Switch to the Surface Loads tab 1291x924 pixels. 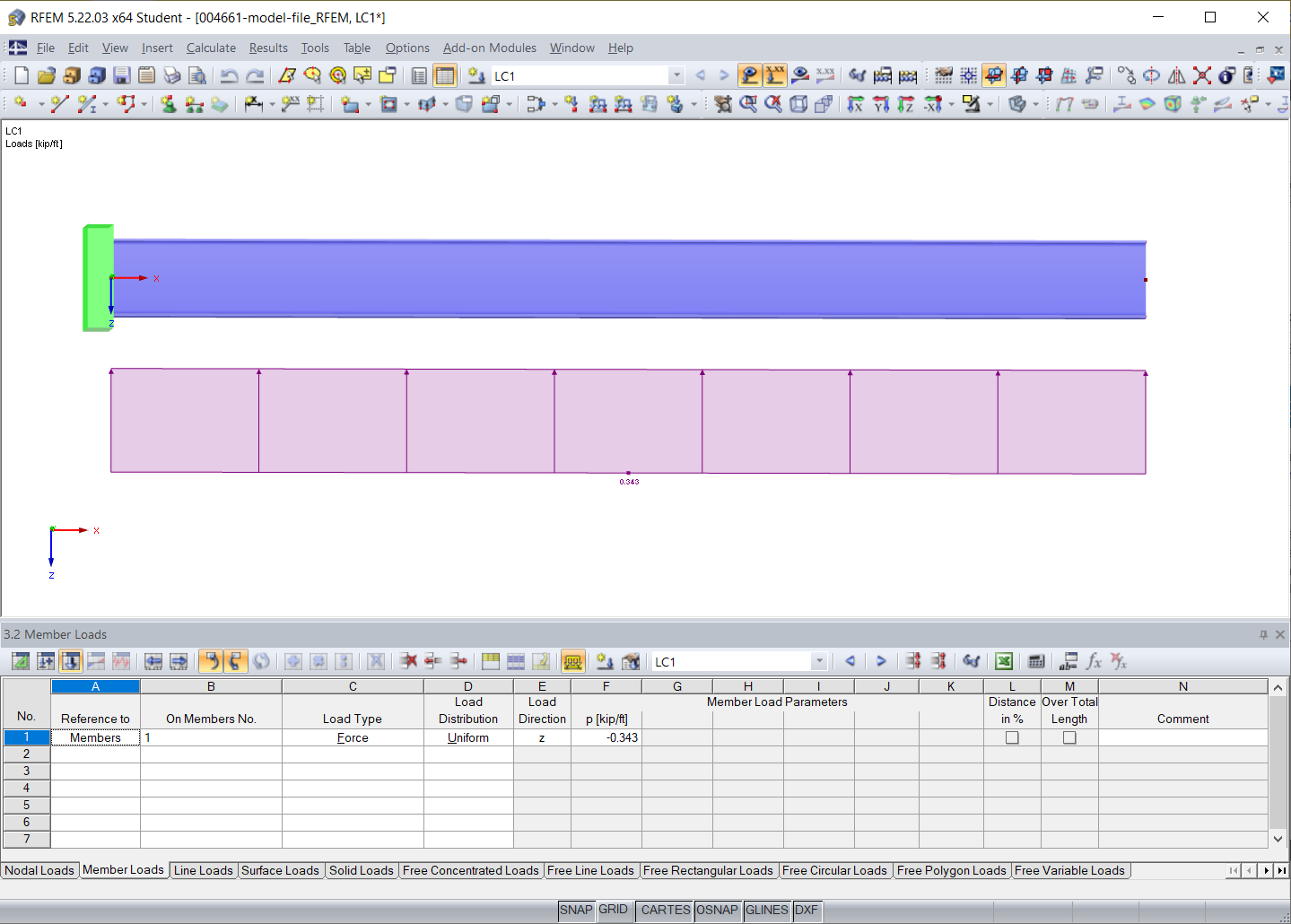280,870
